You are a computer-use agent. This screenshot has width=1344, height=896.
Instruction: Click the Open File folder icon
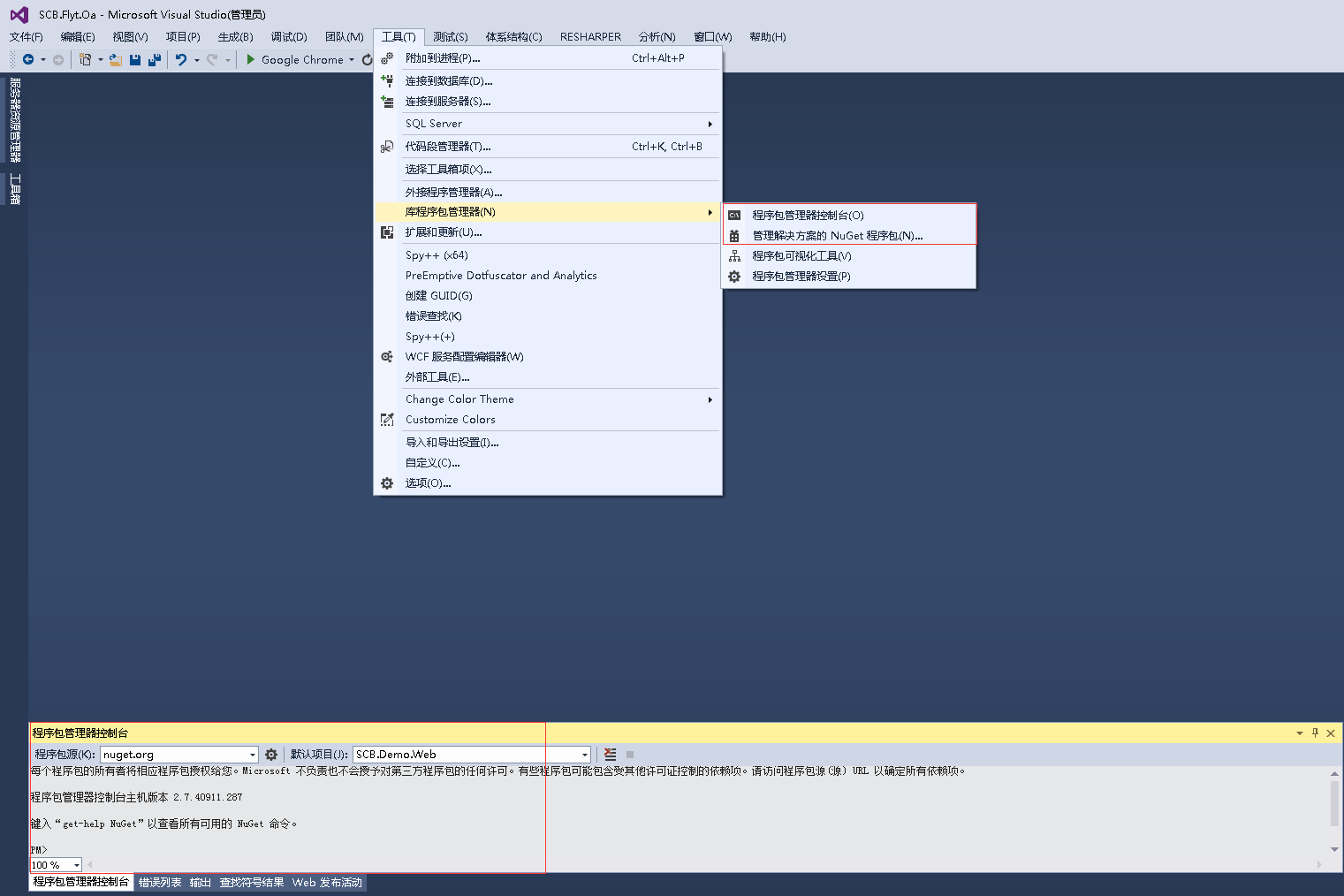coord(115,59)
